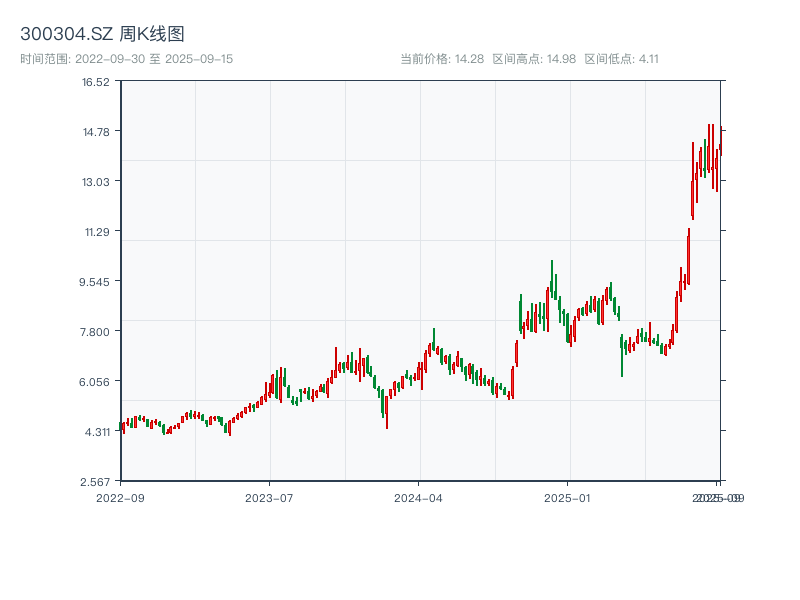
Task: Select the 时间范围 date range text
Action: [x=126, y=59]
